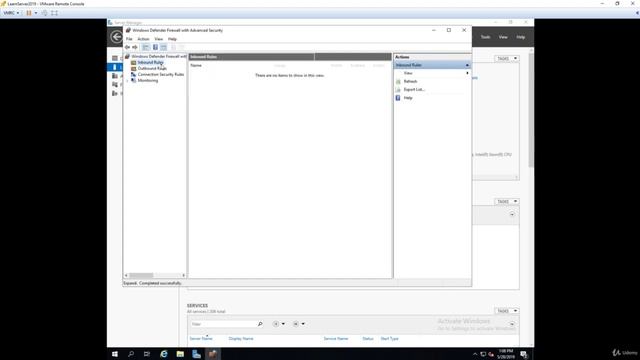Open the VMRC dropdown menu

click(11, 13)
